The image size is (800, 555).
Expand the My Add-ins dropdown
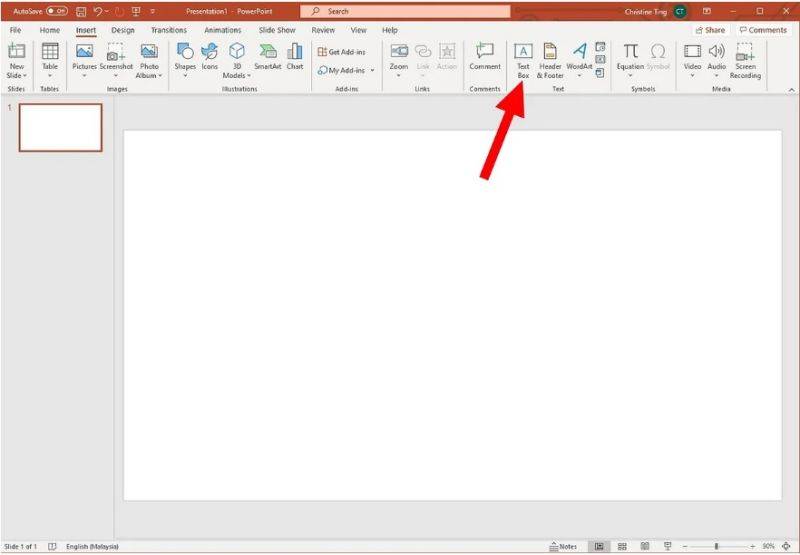coord(372,70)
